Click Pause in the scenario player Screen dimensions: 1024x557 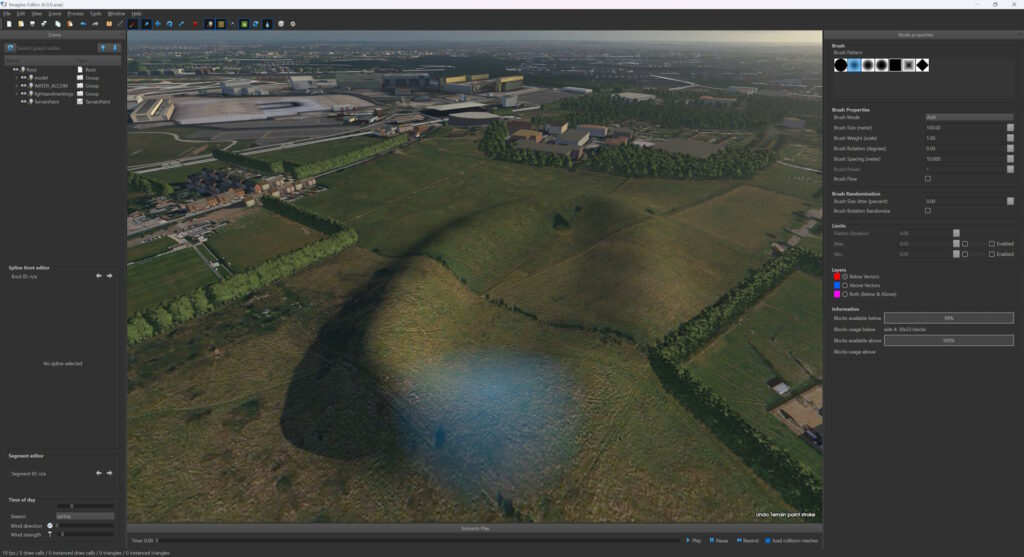coord(718,541)
